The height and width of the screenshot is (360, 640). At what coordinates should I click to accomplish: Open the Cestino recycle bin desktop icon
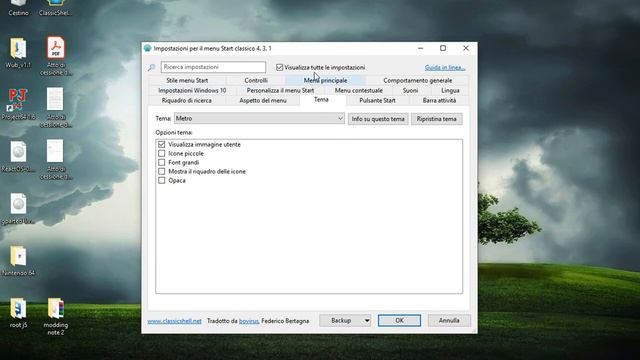[x=18, y=7]
